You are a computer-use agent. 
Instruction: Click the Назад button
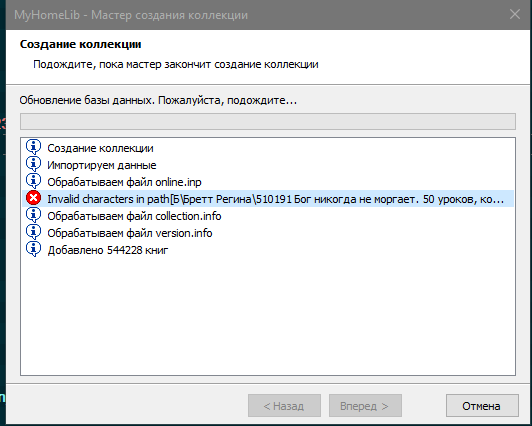click(284, 406)
